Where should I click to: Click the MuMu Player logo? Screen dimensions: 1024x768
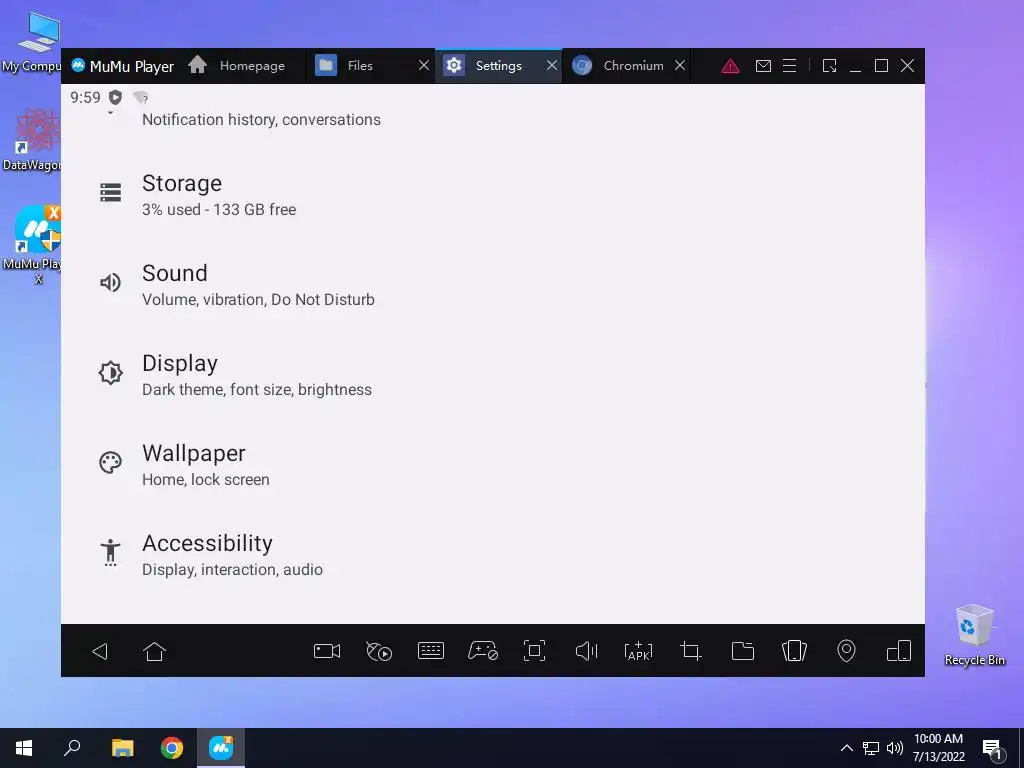(78, 65)
